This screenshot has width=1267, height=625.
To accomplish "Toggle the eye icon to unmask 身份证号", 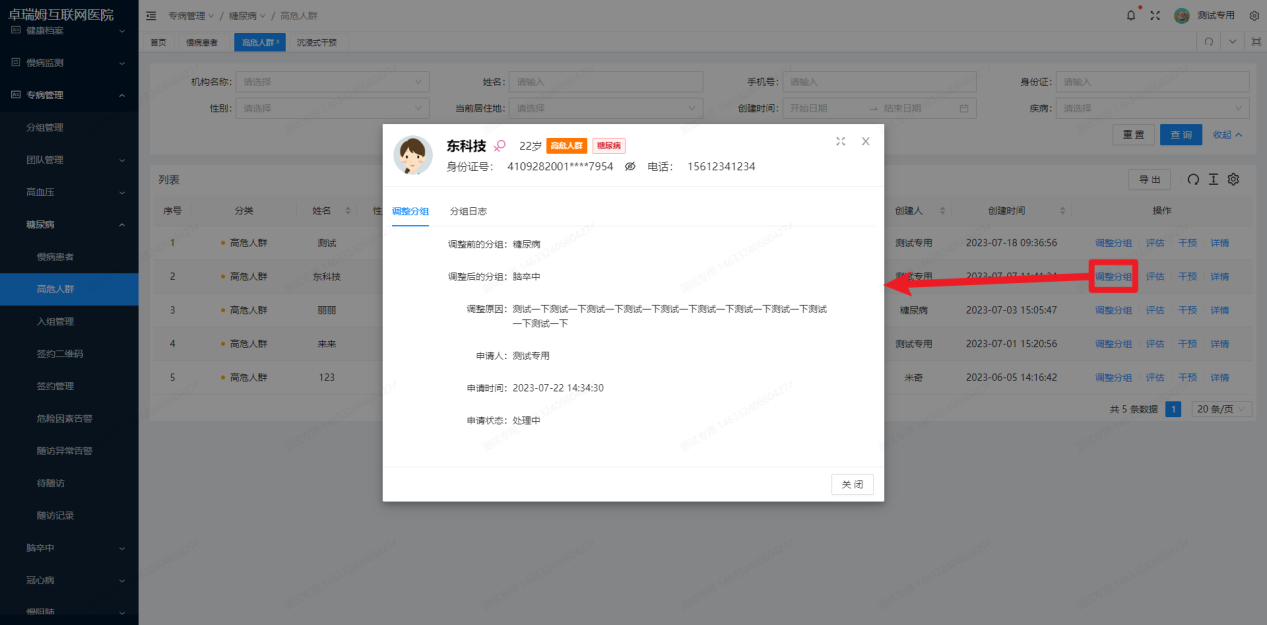I will click(629, 168).
